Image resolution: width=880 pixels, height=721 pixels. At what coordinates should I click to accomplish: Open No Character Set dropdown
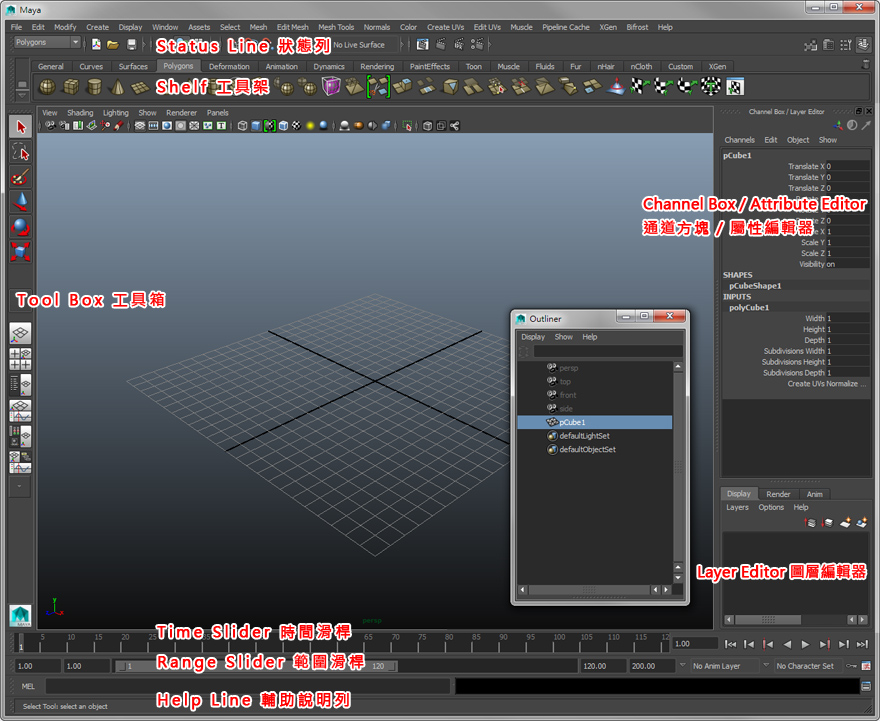pos(808,666)
